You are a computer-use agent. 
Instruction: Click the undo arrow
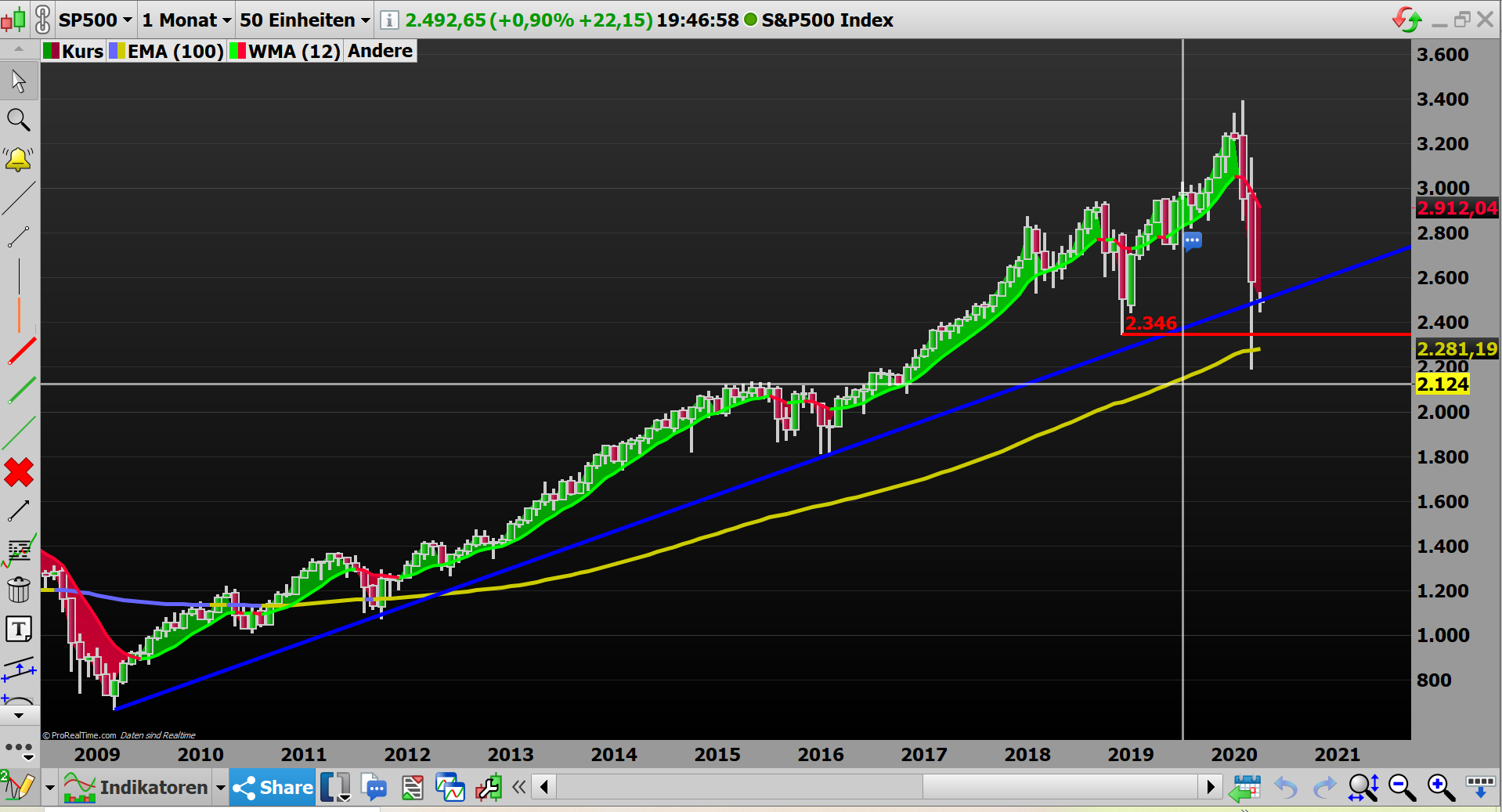click(x=1286, y=787)
